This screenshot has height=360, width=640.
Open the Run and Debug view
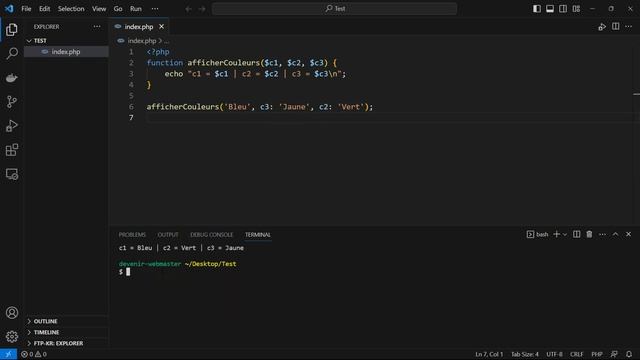coord(12,126)
